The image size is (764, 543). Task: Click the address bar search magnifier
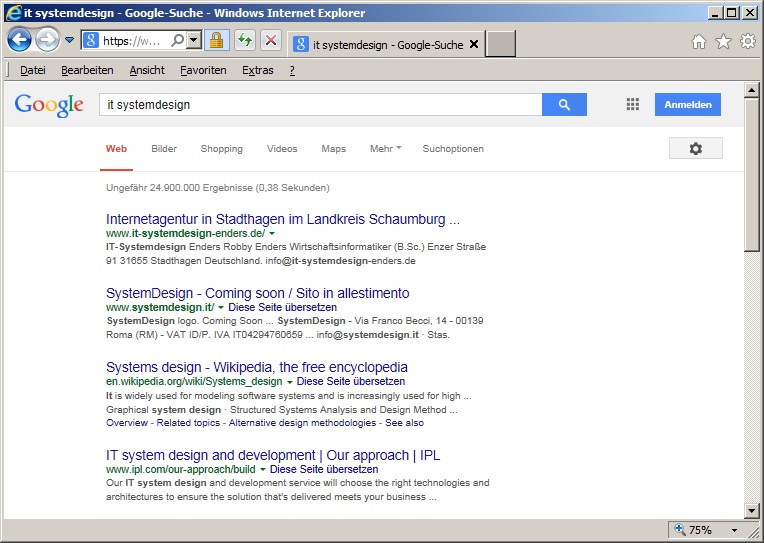(178, 40)
